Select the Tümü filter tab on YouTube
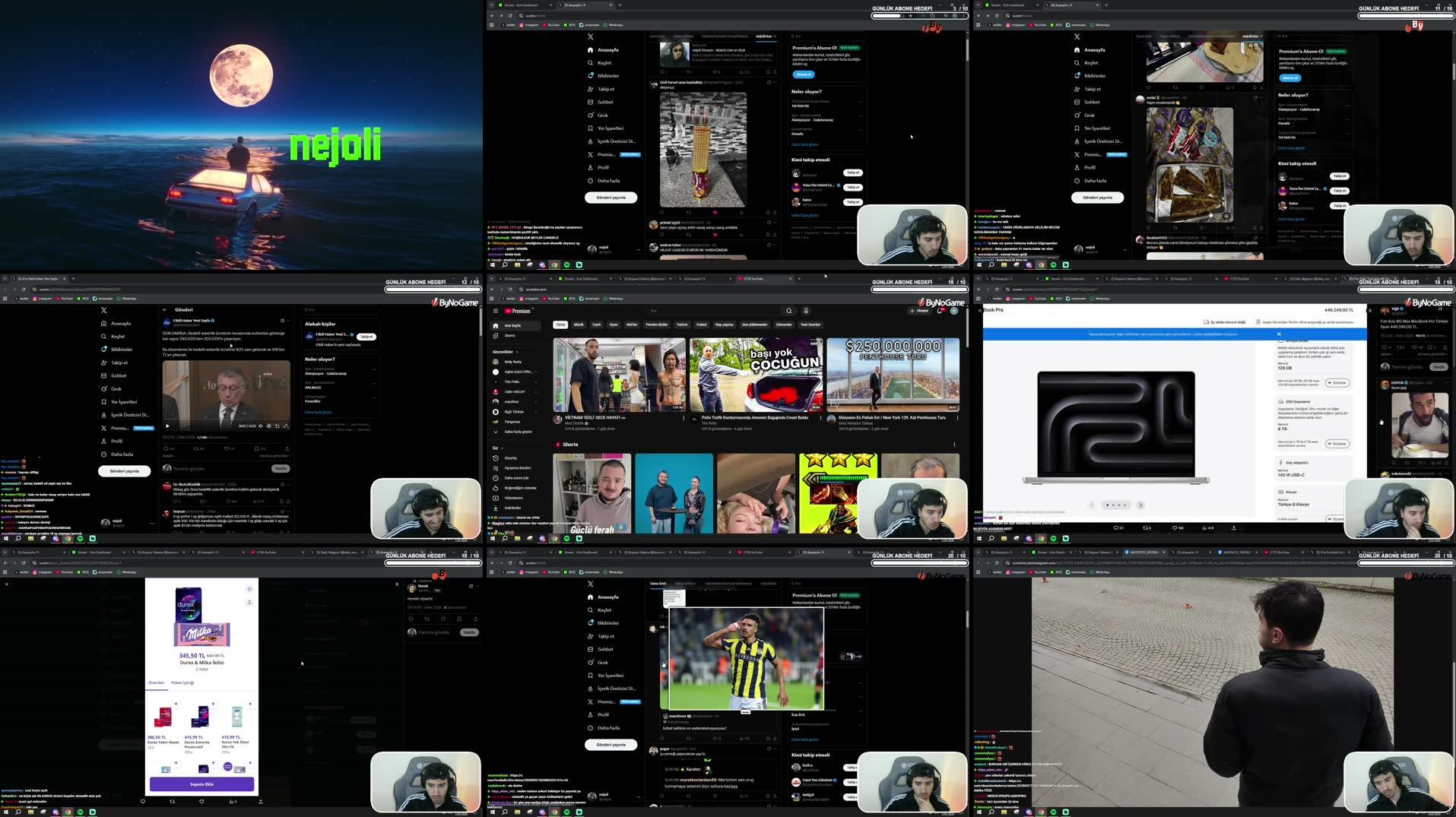 pos(560,325)
